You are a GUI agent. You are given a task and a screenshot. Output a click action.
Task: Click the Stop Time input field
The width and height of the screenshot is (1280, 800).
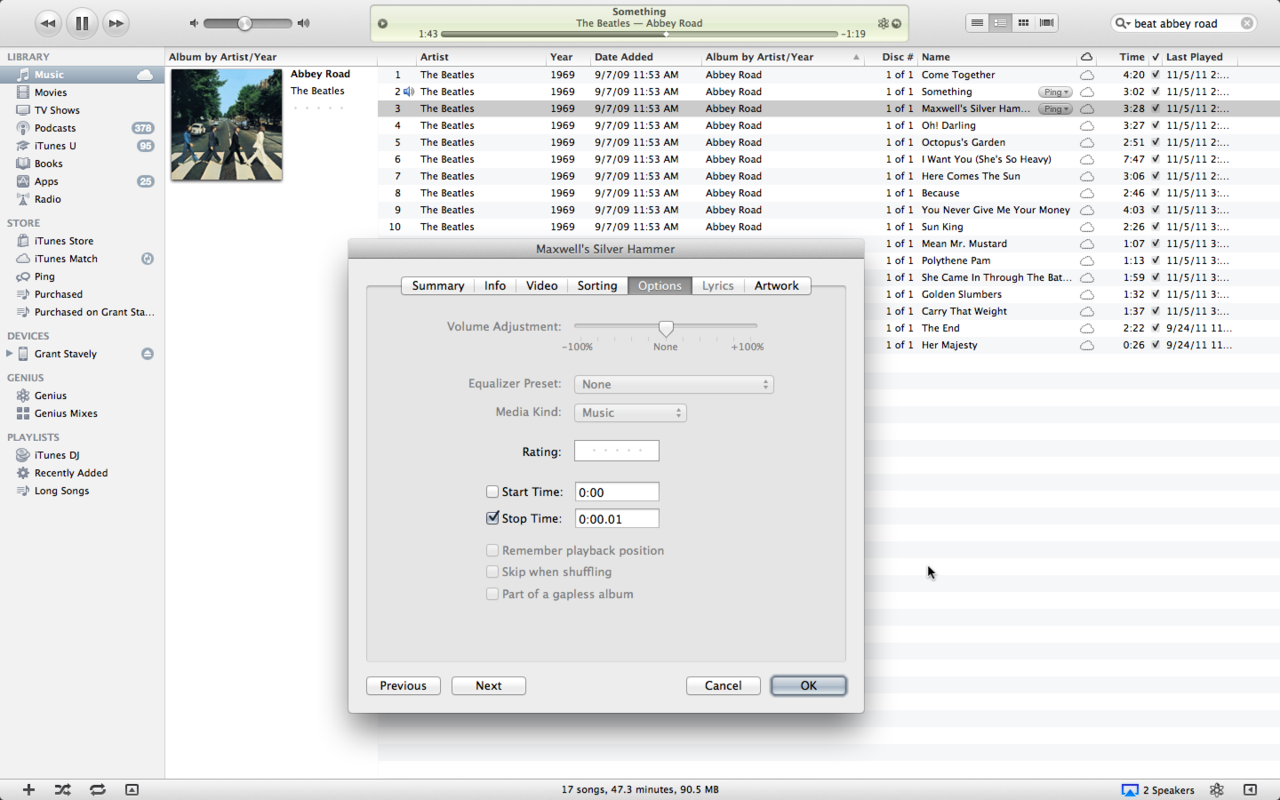pyautogui.click(x=617, y=519)
